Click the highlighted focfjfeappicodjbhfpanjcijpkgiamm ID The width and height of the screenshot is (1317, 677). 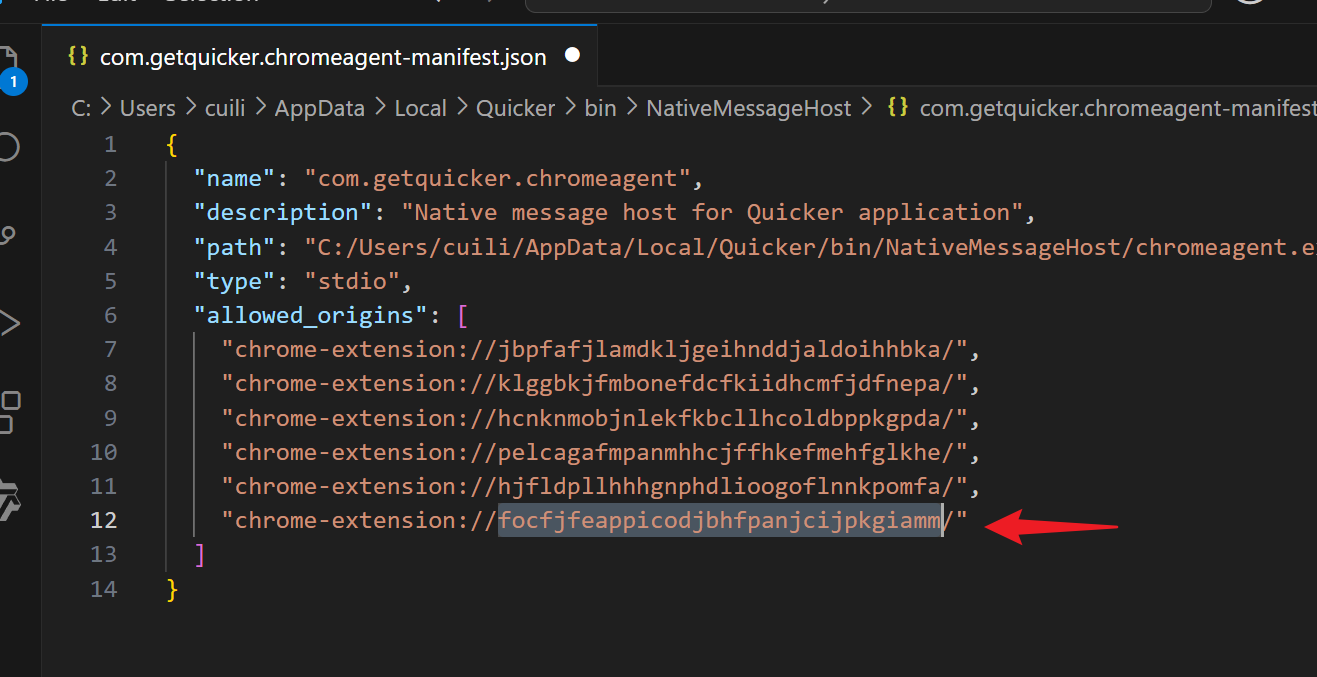[720, 520]
